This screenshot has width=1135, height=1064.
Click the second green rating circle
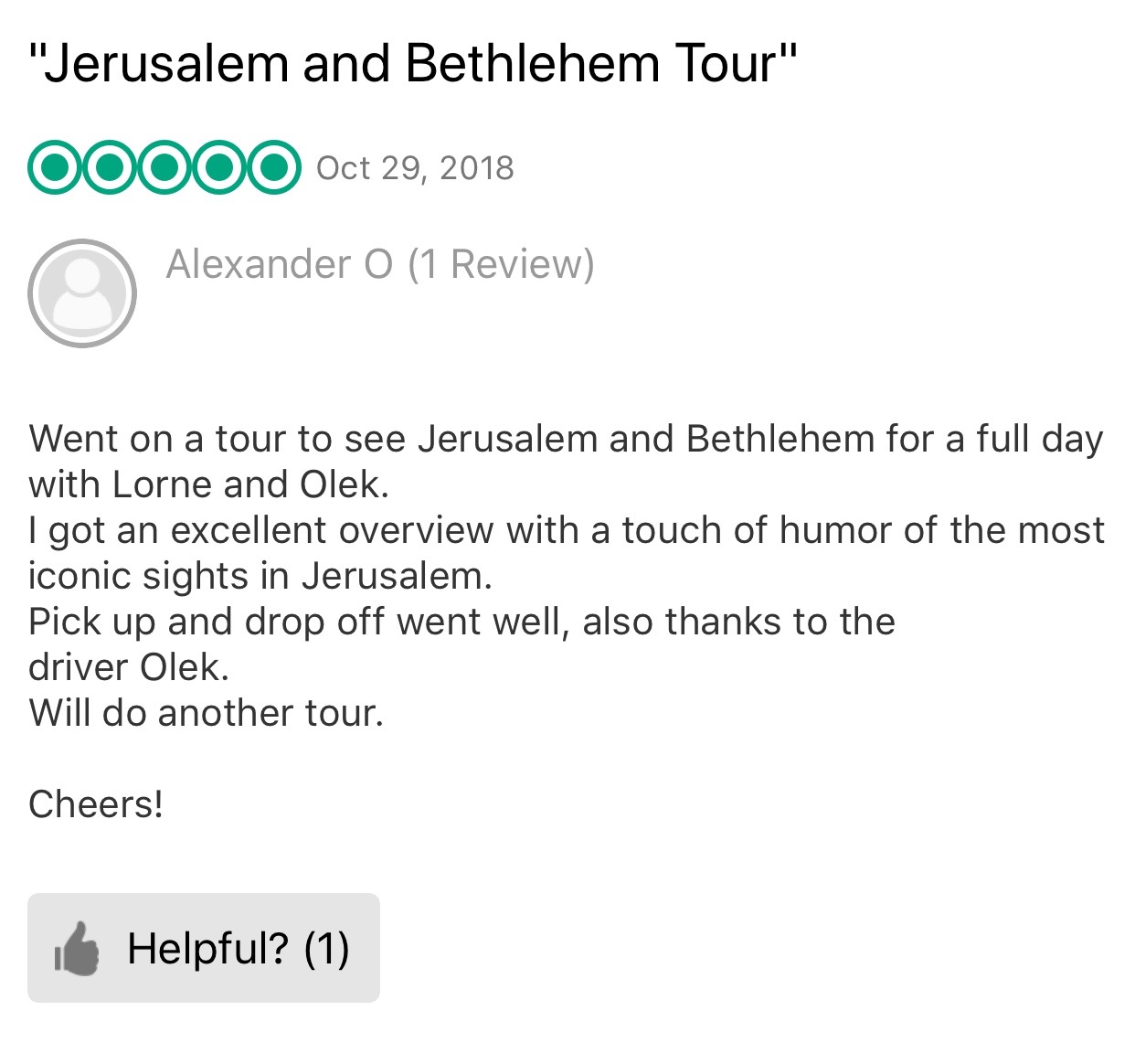click(x=110, y=167)
